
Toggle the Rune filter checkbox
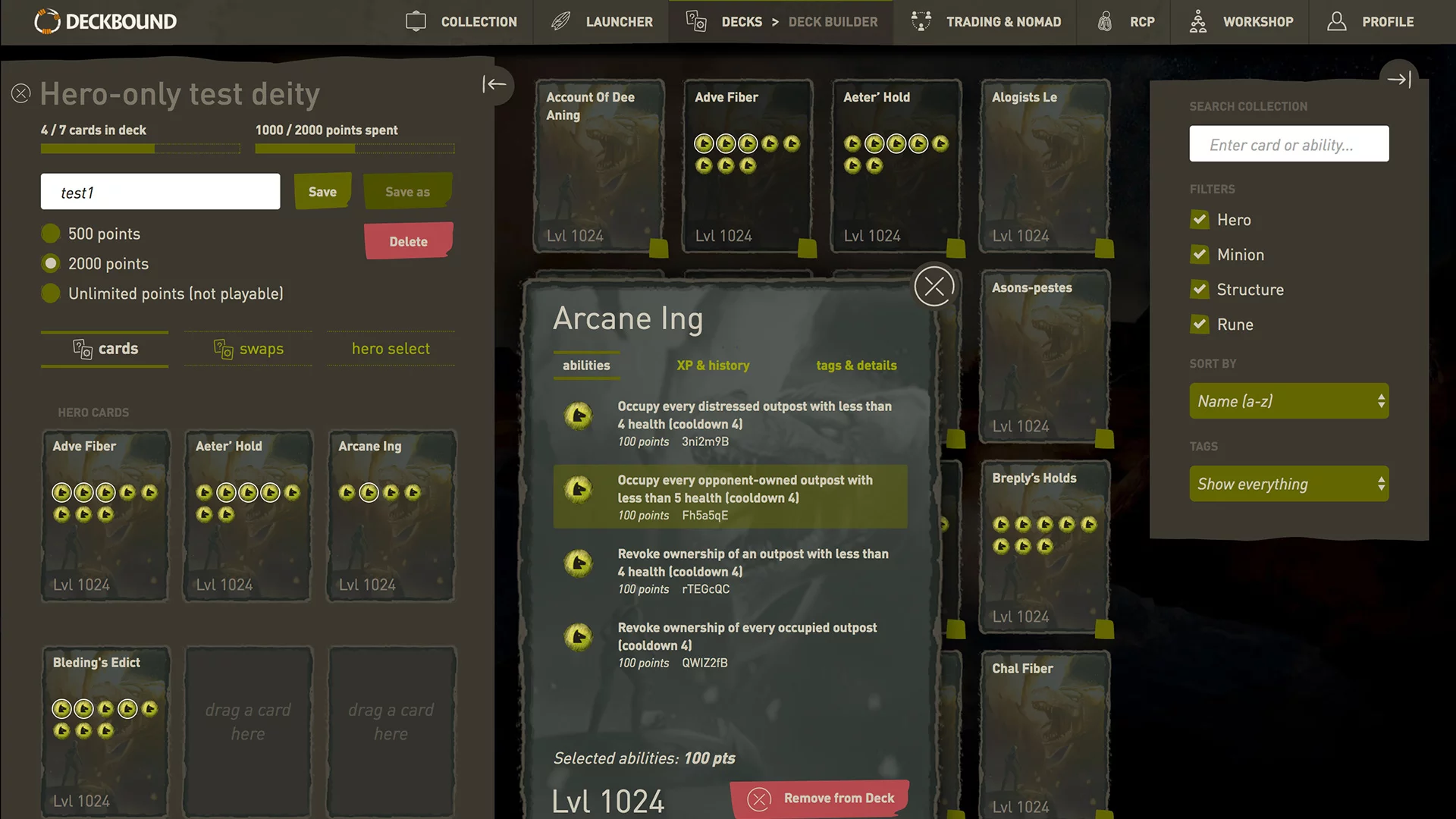pos(1200,325)
